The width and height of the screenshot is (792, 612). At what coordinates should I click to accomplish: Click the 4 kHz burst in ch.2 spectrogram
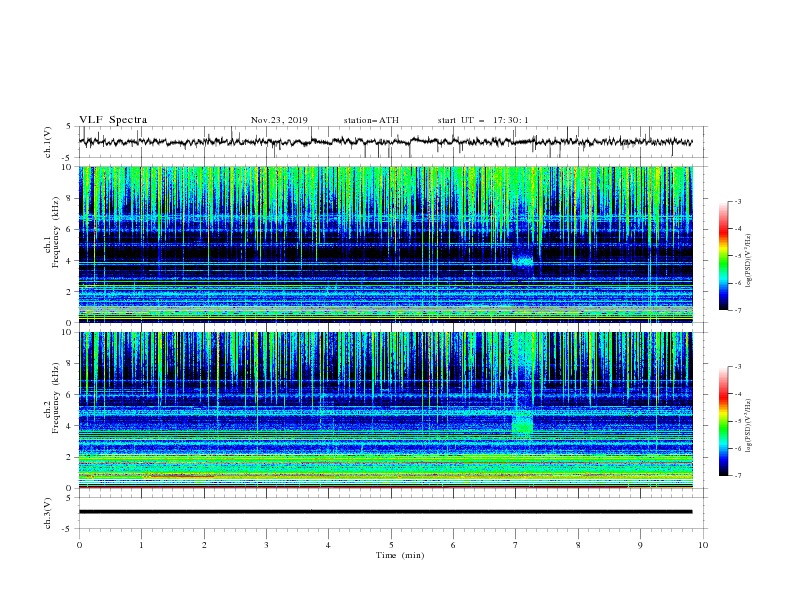522,423
